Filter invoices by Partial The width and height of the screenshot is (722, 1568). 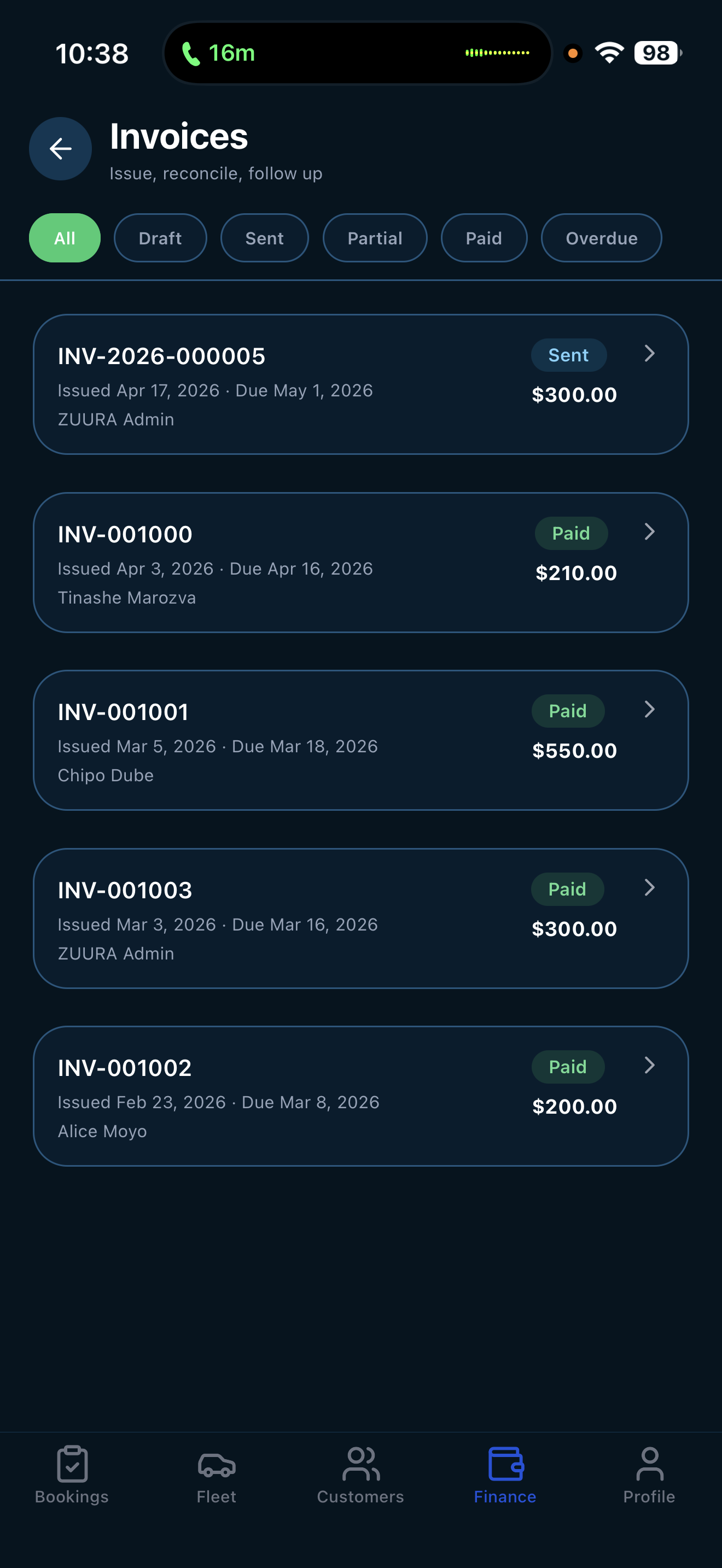pyautogui.click(x=374, y=238)
